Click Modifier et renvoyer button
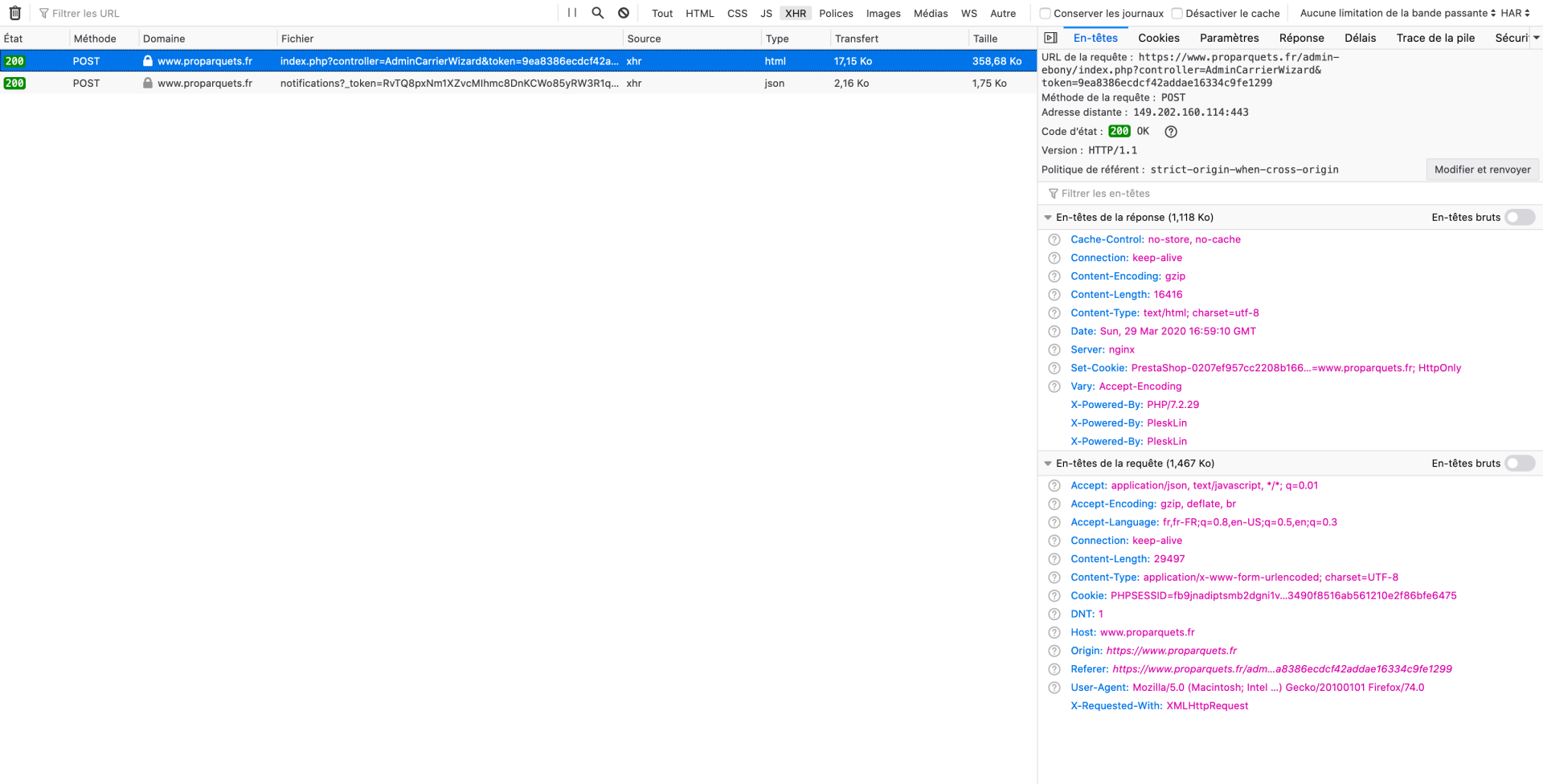Image resolution: width=1543 pixels, height=784 pixels. click(x=1482, y=169)
